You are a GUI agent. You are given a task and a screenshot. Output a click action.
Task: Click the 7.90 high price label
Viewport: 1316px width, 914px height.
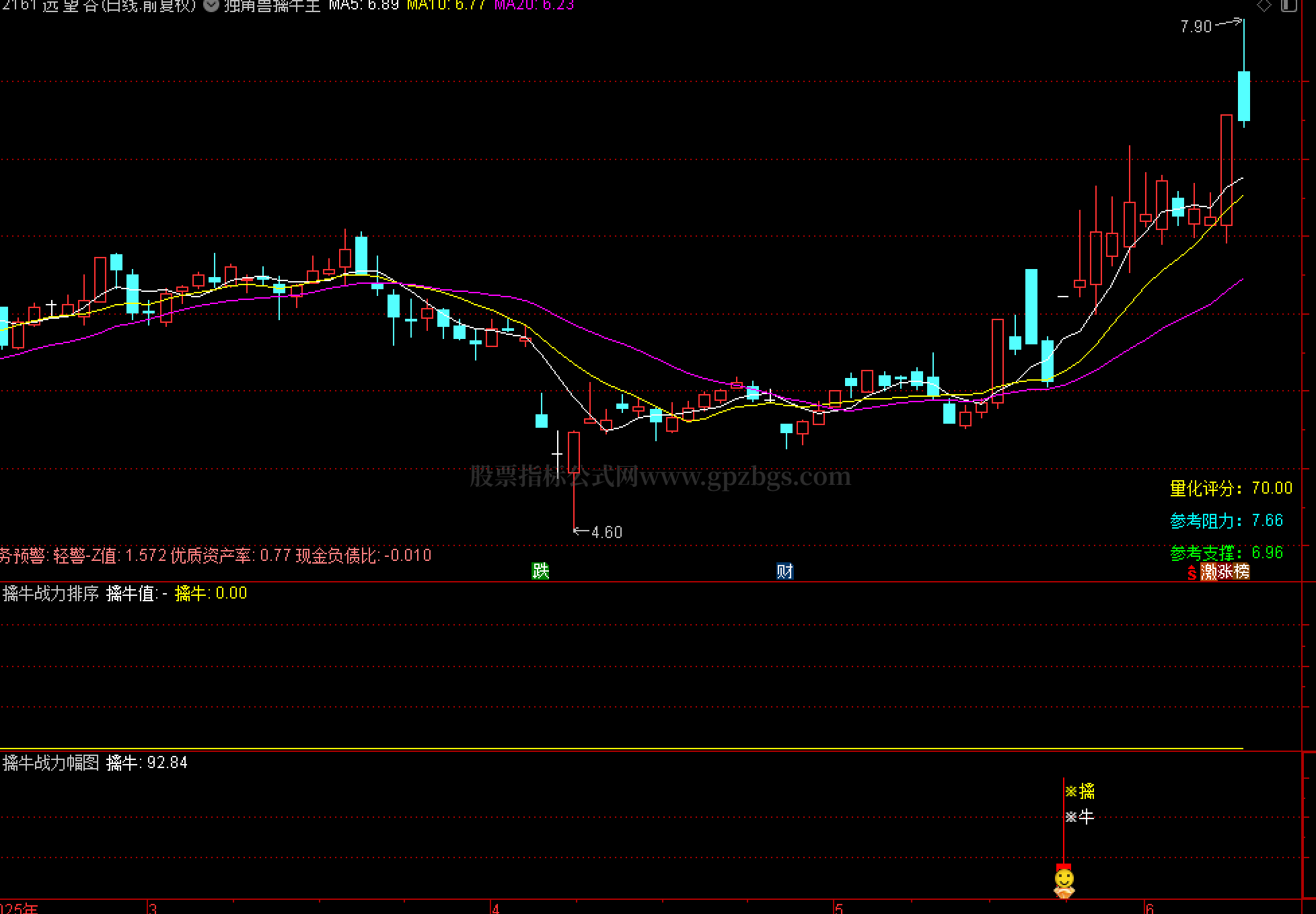(1196, 26)
